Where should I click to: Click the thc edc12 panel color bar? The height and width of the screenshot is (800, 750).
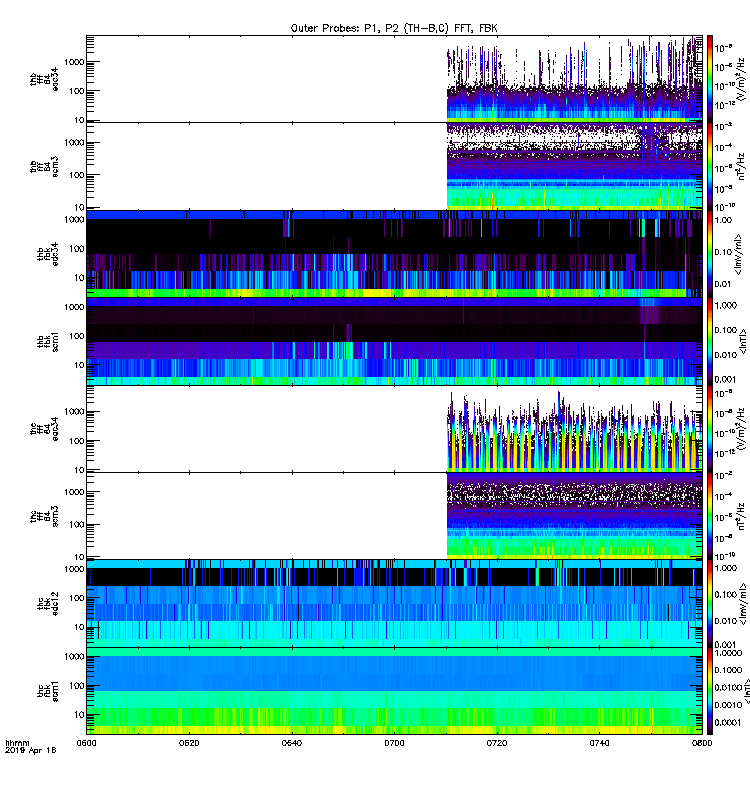coord(710,604)
